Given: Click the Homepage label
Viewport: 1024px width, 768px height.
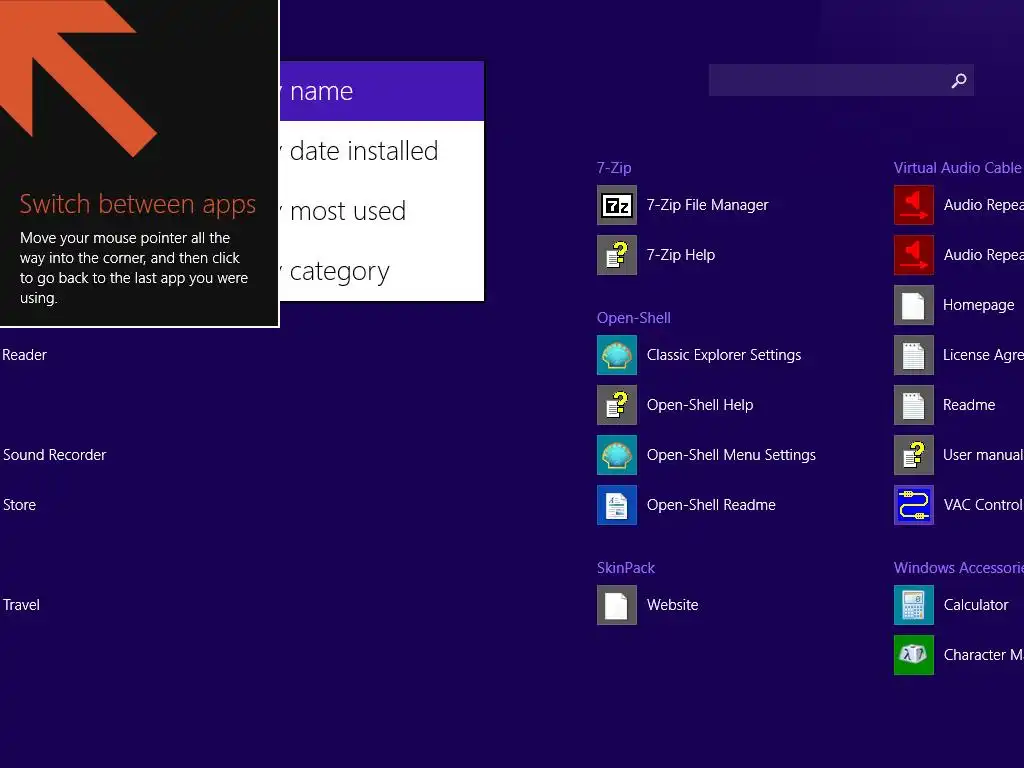Looking at the screenshot, I should pyautogui.click(x=978, y=305).
